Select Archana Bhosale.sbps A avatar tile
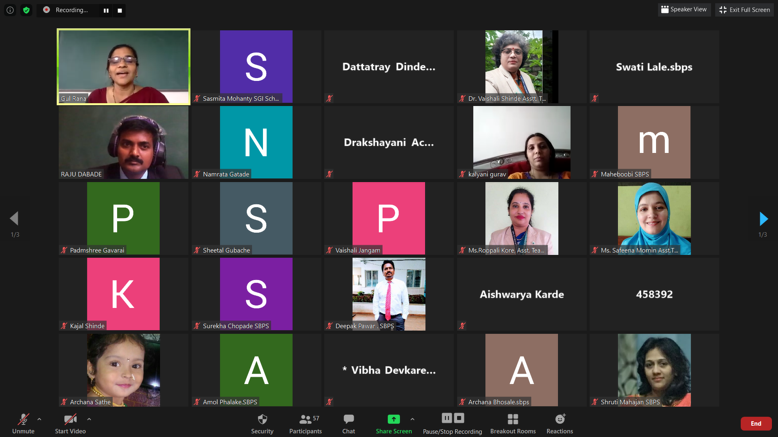The image size is (778, 437). tap(521, 370)
